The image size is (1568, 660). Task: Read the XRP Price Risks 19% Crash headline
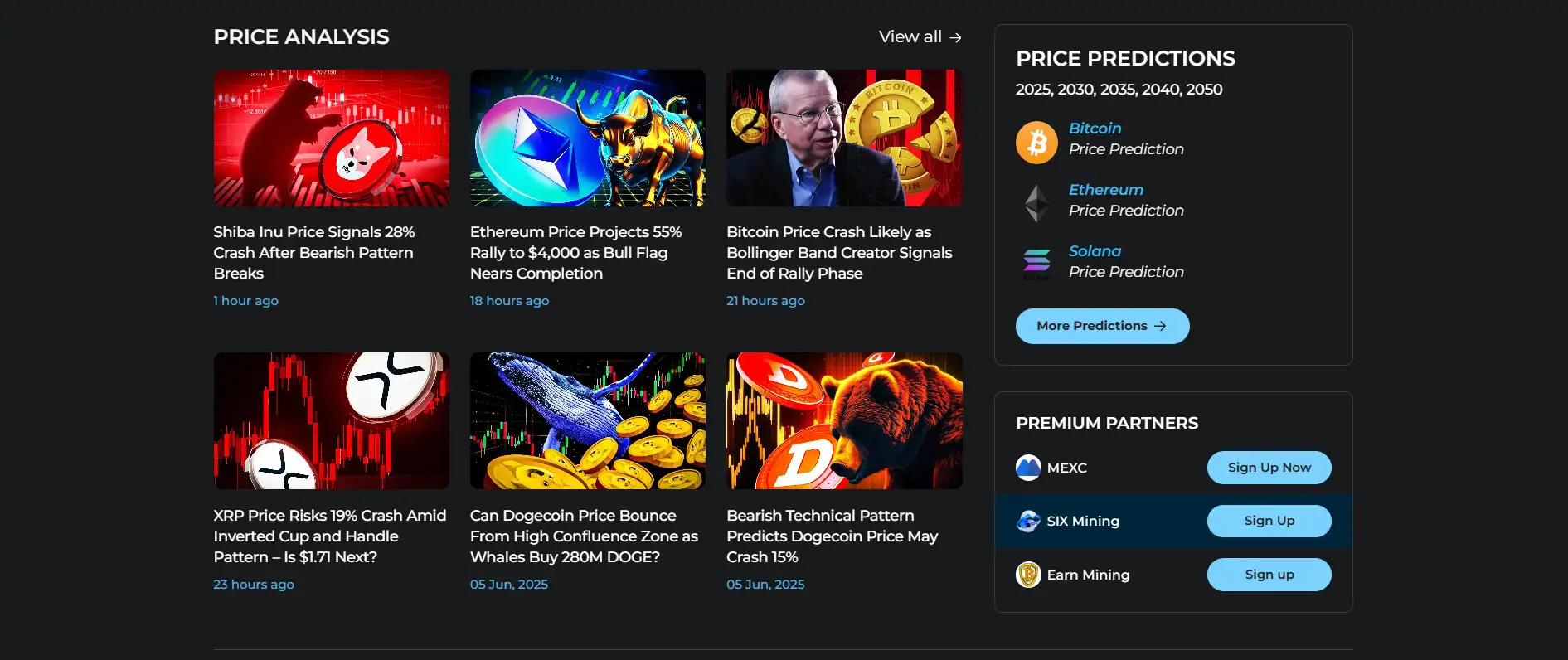330,536
